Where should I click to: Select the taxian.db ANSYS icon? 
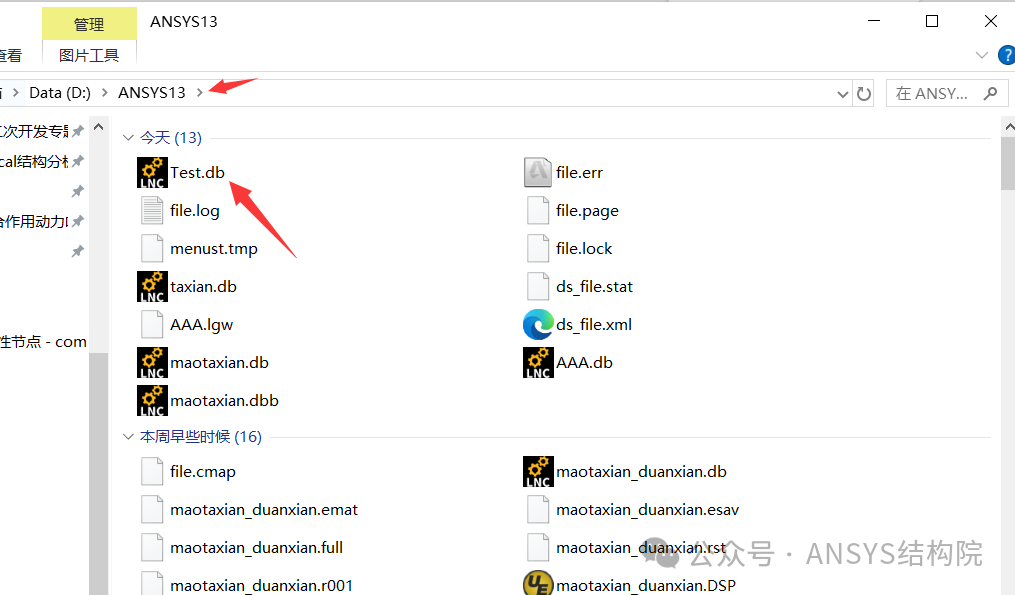coord(152,286)
